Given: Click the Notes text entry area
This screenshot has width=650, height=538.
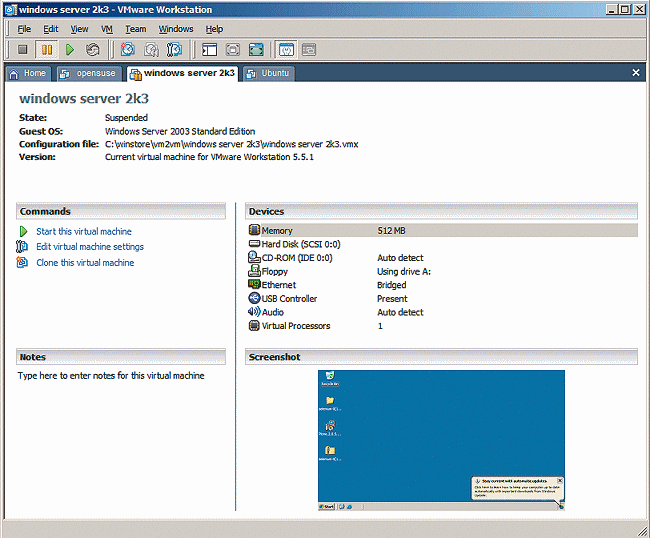Looking at the screenshot, I should pyautogui.click(x=110, y=377).
